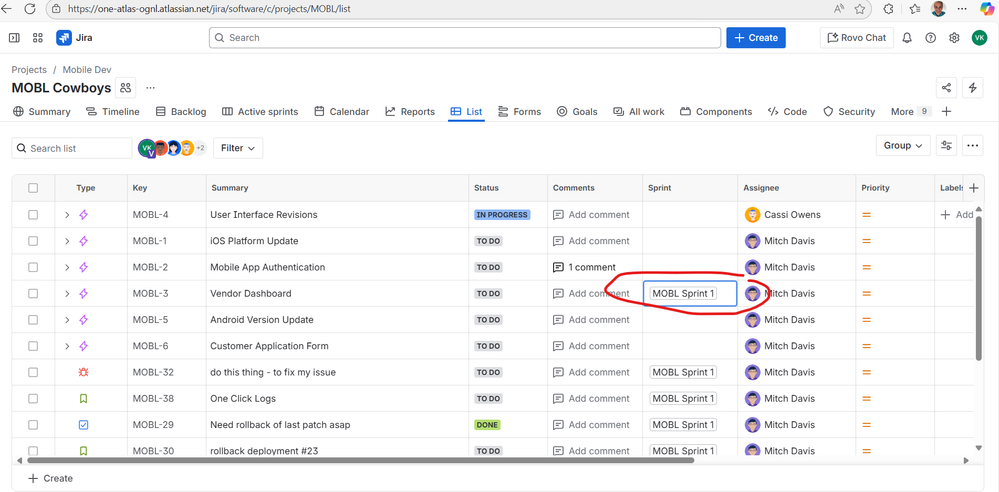Open the Reports tab
Screen dimensions: 999x492
(410, 112)
